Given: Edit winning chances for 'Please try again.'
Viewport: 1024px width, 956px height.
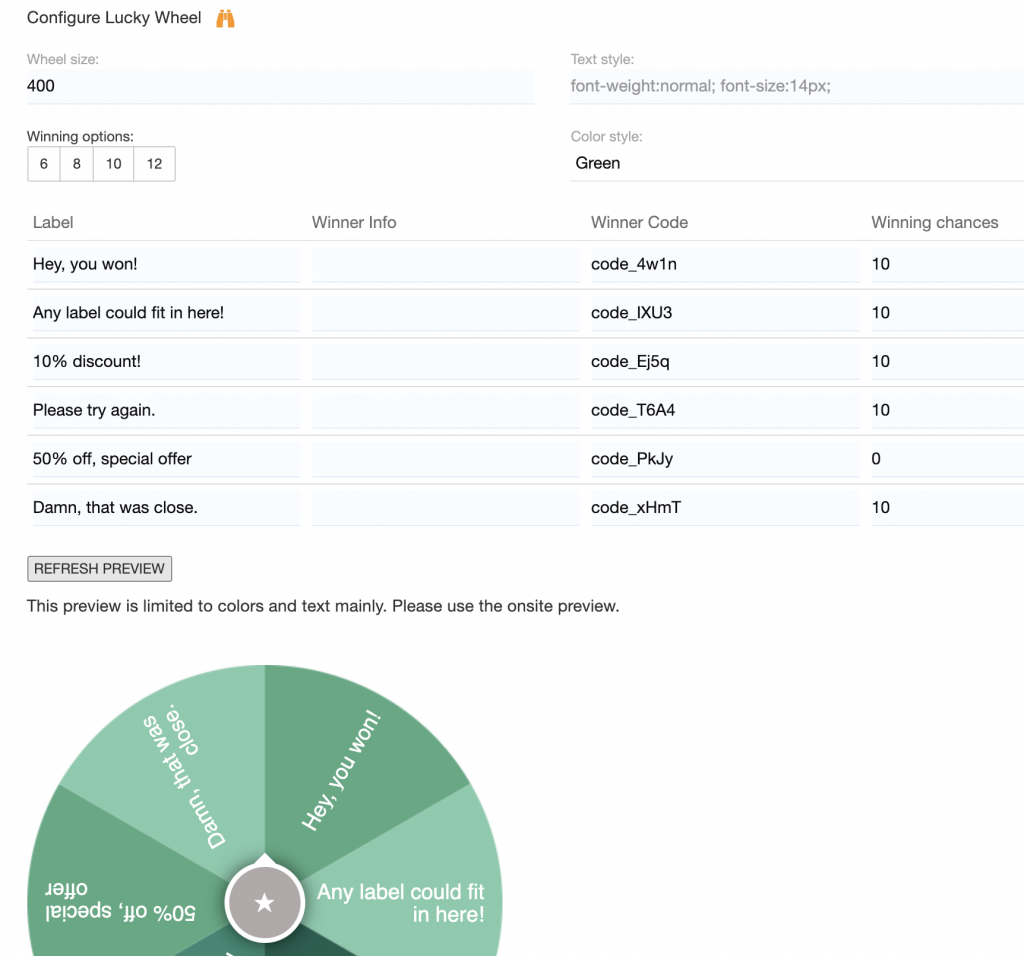Looking at the screenshot, I should pos(948,410).
